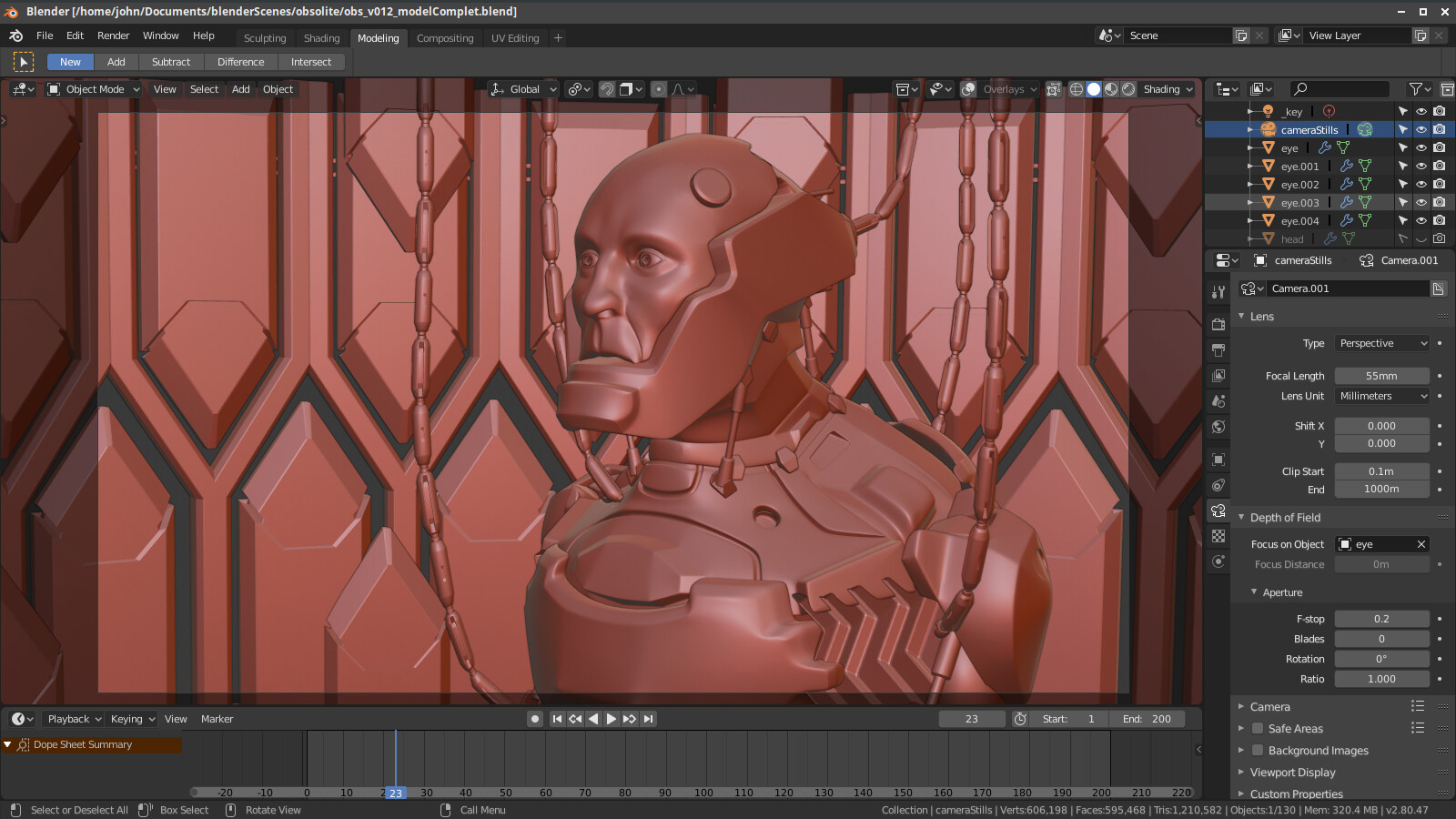Disable selection for eye.001
The width and height of the screenshot is (1456, 819).
[1403, 166]
